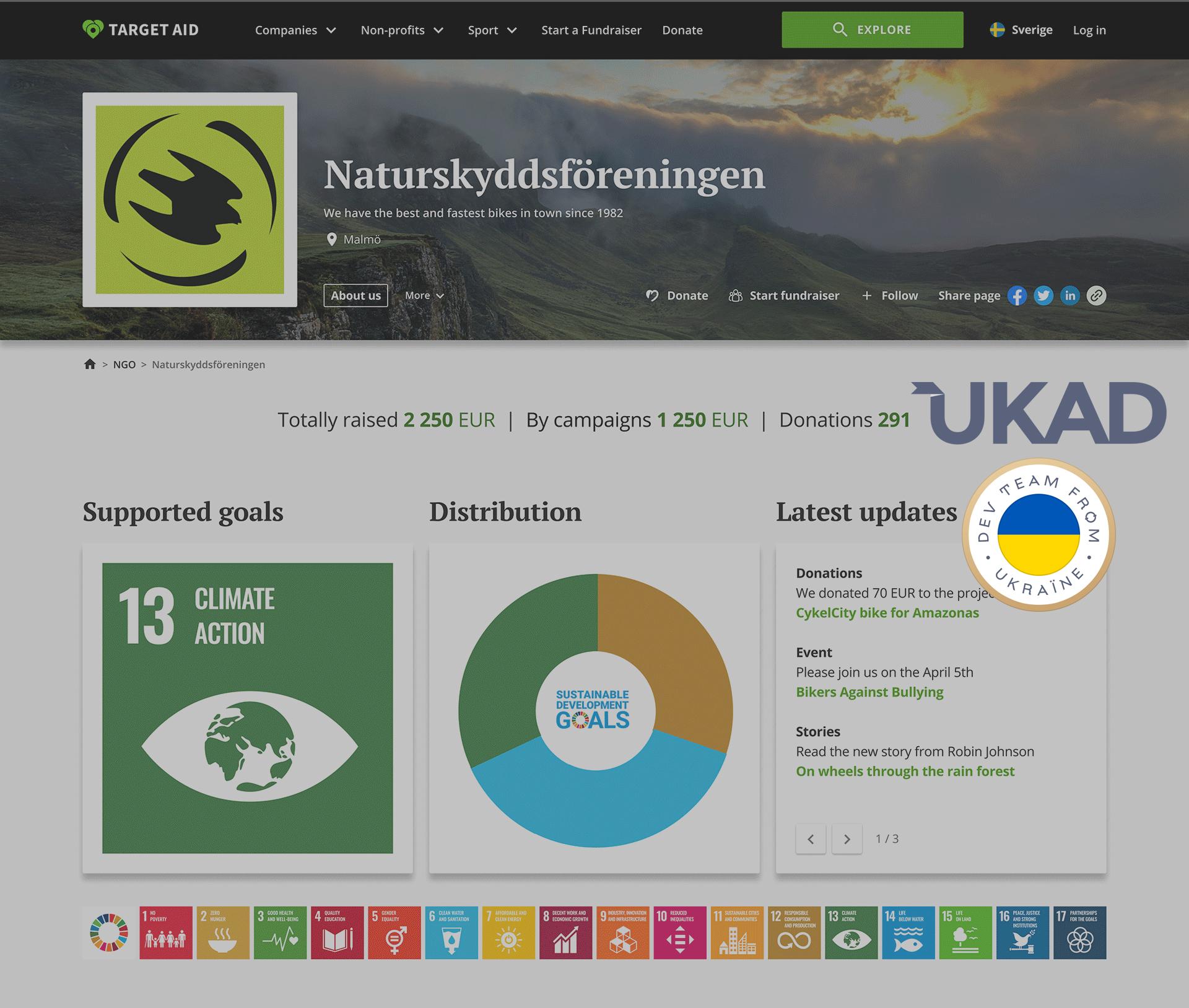1189x1008 pixels.
Task: Click the green Explore button
Action: 872,30
